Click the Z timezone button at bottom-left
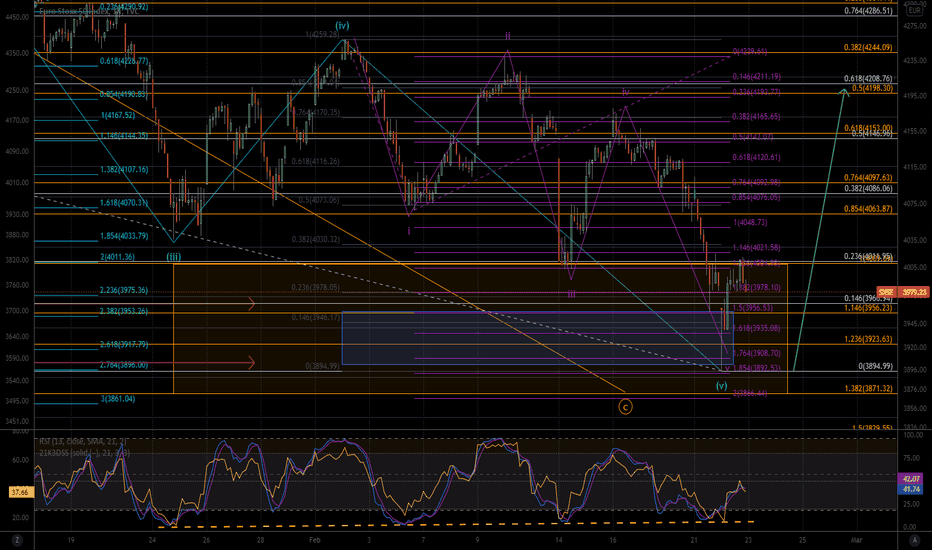 tap(17, 540)
